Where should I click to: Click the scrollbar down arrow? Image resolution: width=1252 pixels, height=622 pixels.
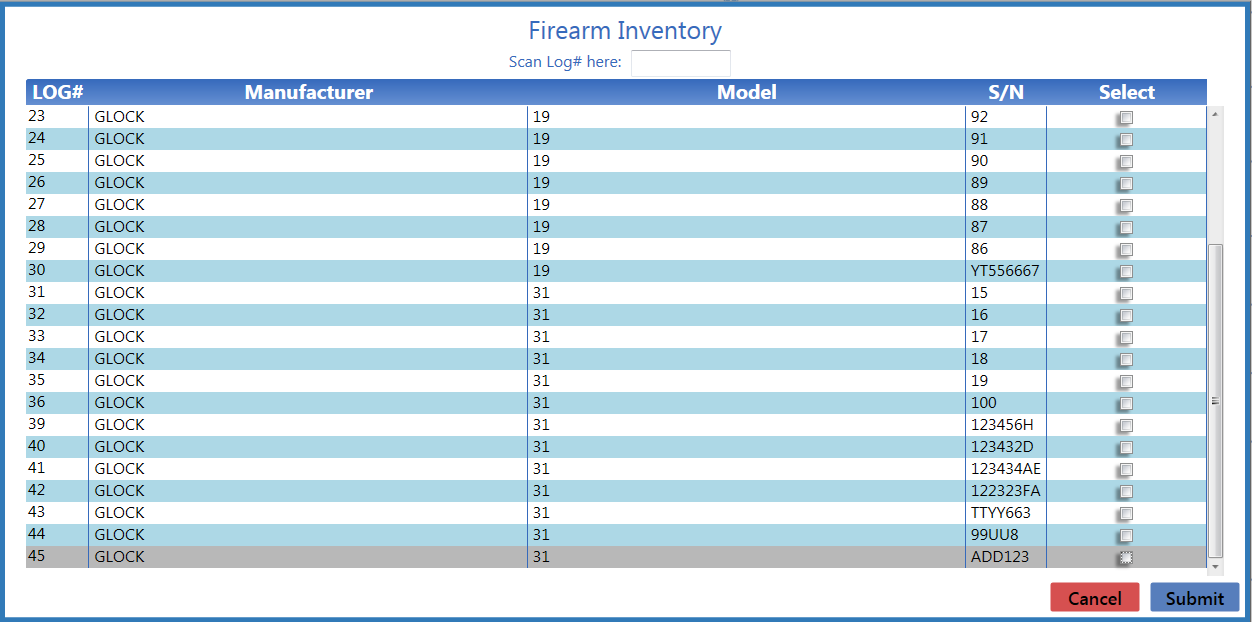click(1215, 567)
